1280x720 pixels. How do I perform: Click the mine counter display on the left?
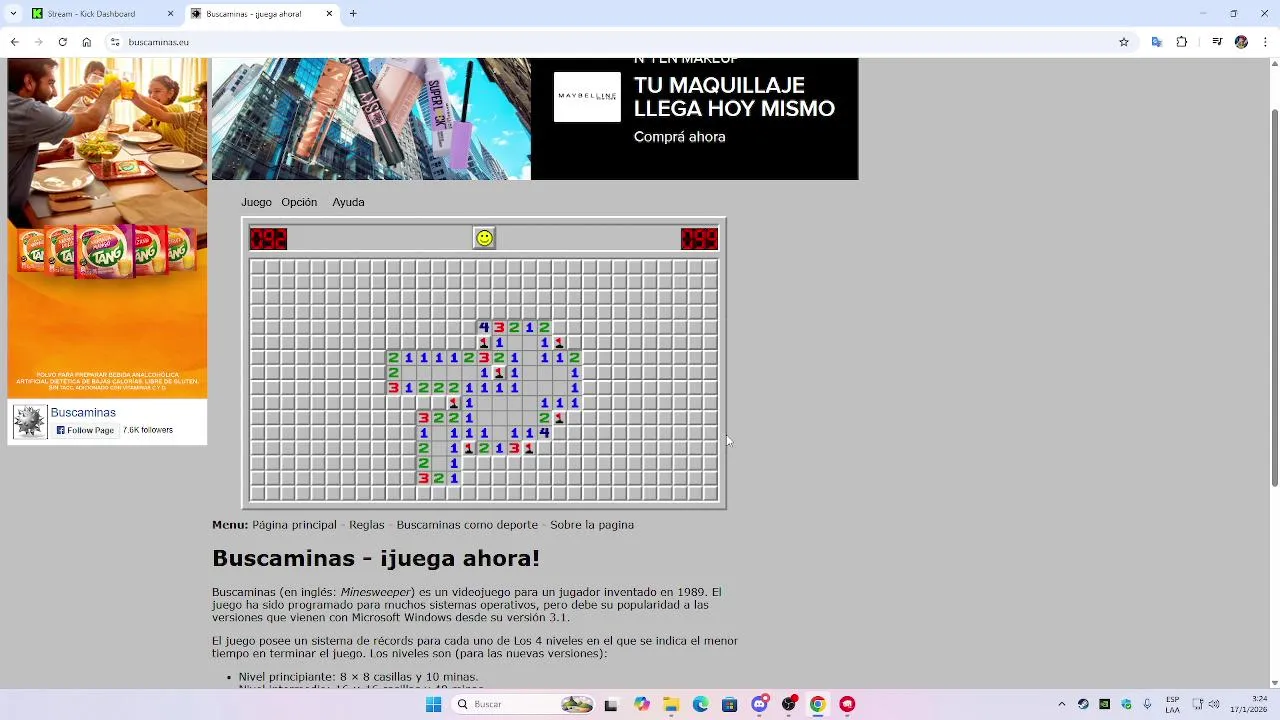point(268,238)
